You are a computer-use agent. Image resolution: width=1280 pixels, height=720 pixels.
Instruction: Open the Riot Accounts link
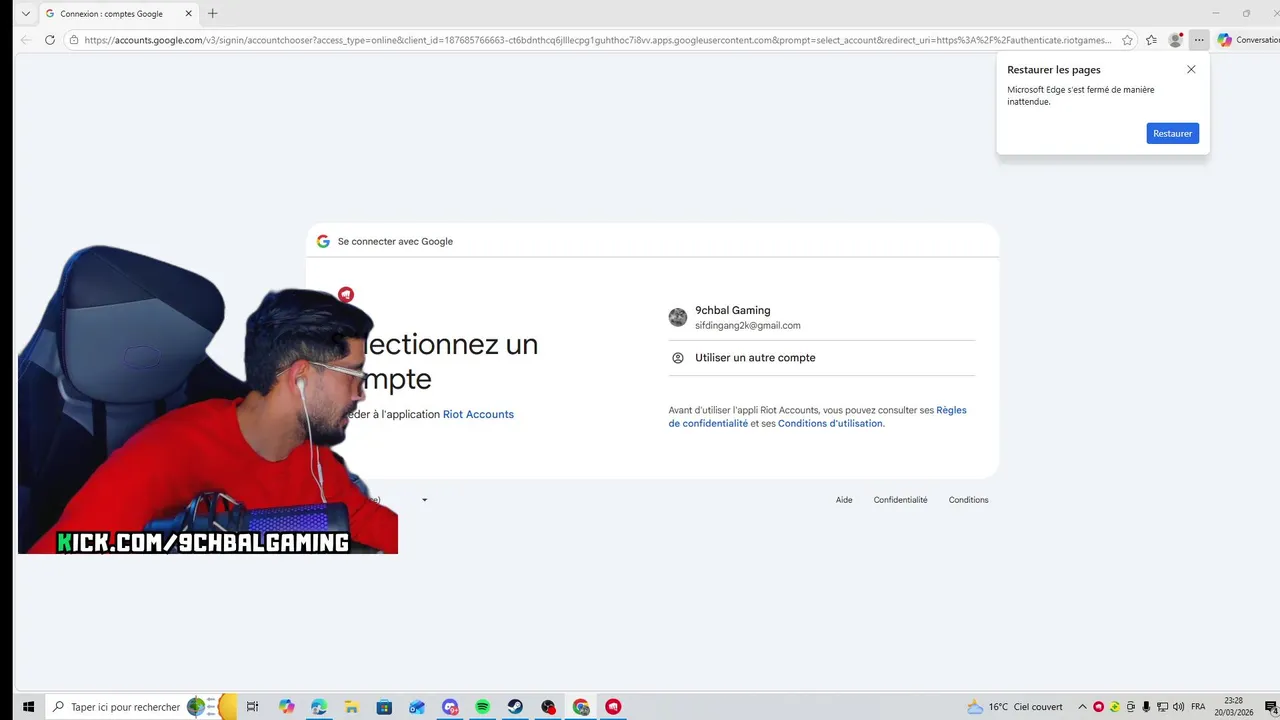pos(478,414)
